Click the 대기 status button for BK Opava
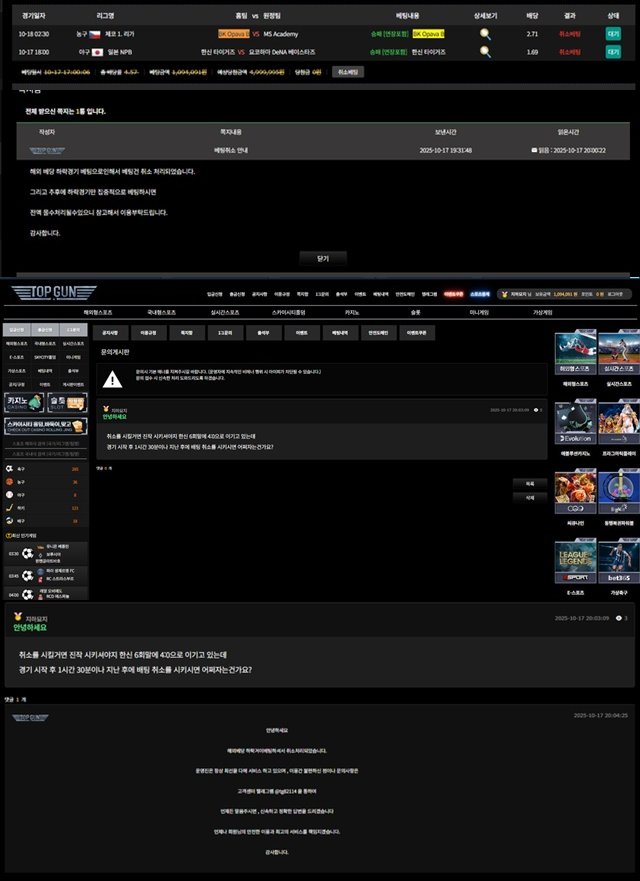Viewport: 640px width, 881px height. click(x=613, y=34)
